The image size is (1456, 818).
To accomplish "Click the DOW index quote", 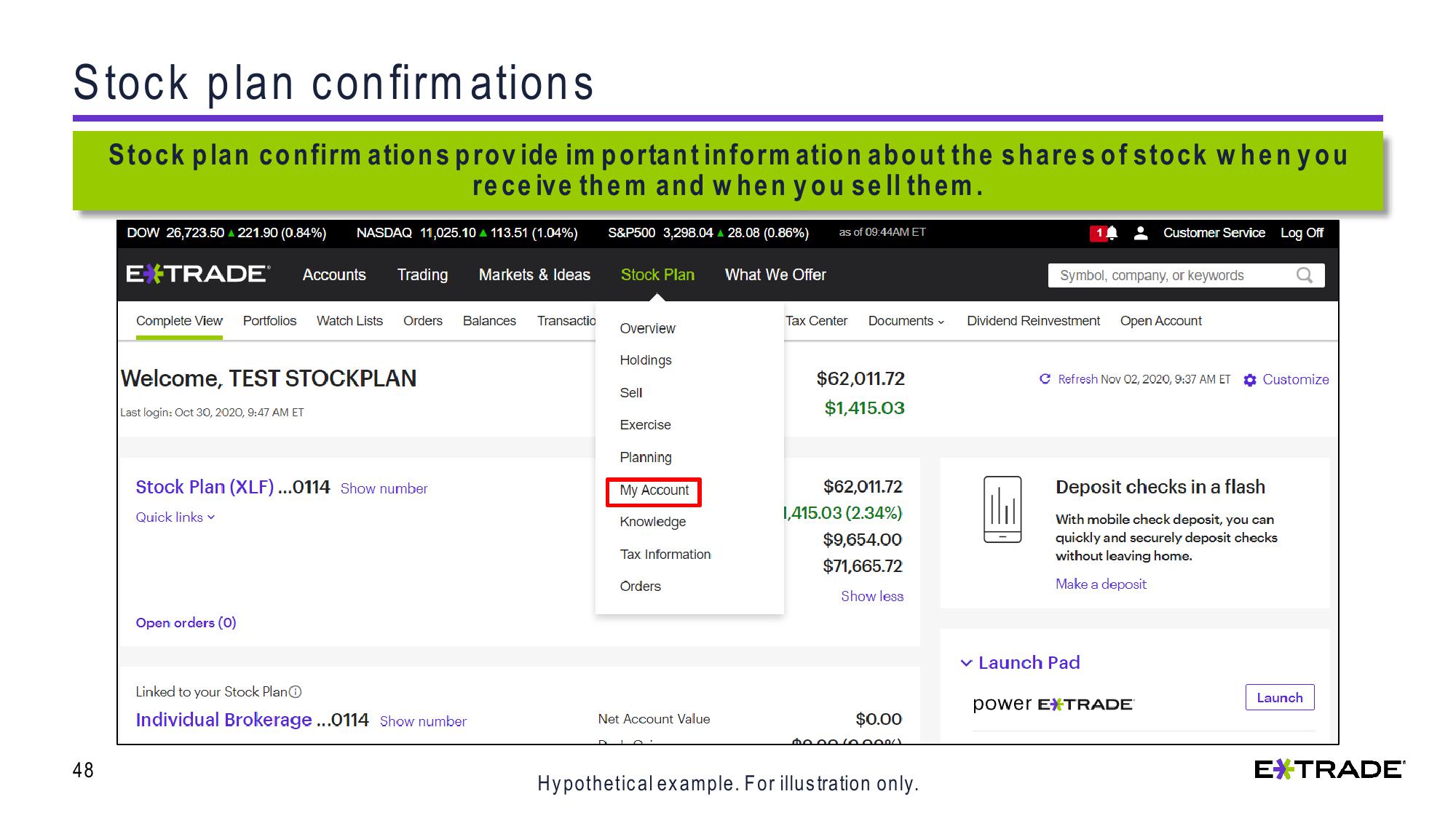I will [226, 233].
